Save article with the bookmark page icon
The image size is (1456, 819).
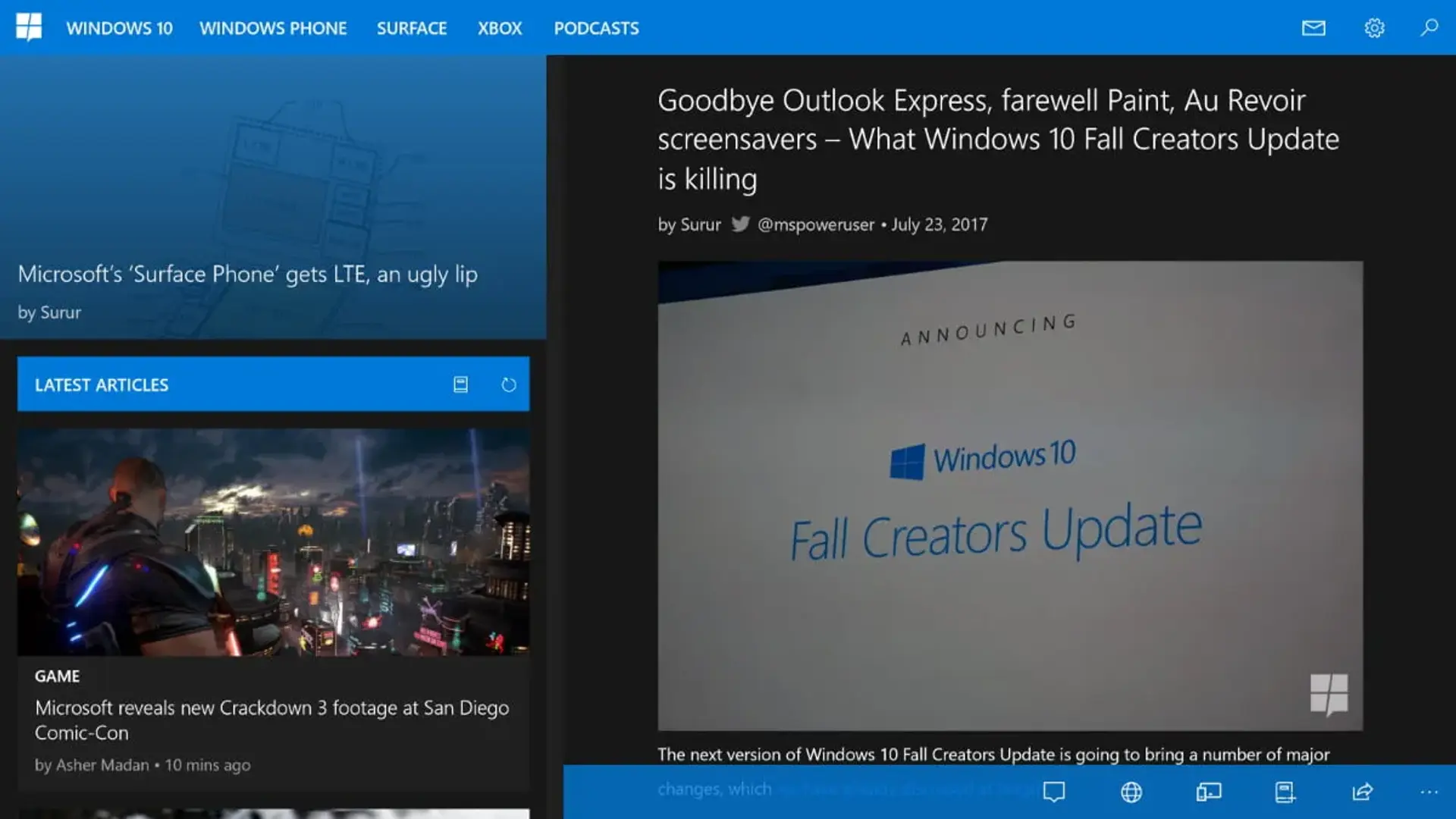tap(1285, 792)
